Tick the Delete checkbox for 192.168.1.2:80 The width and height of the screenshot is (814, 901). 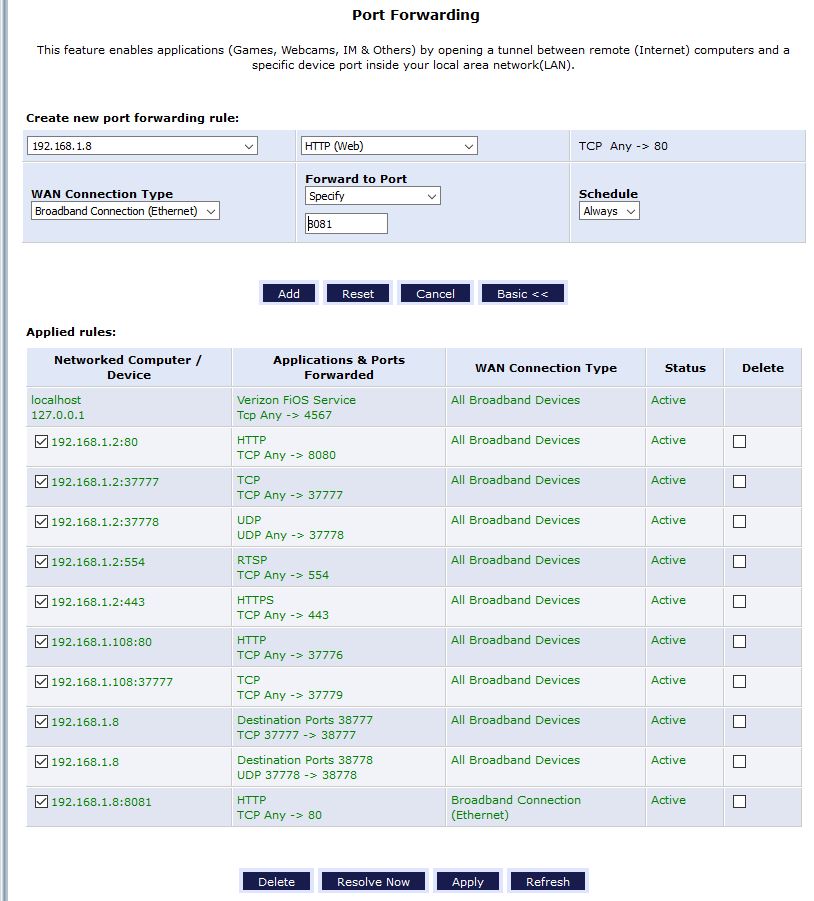pos(739,441)
